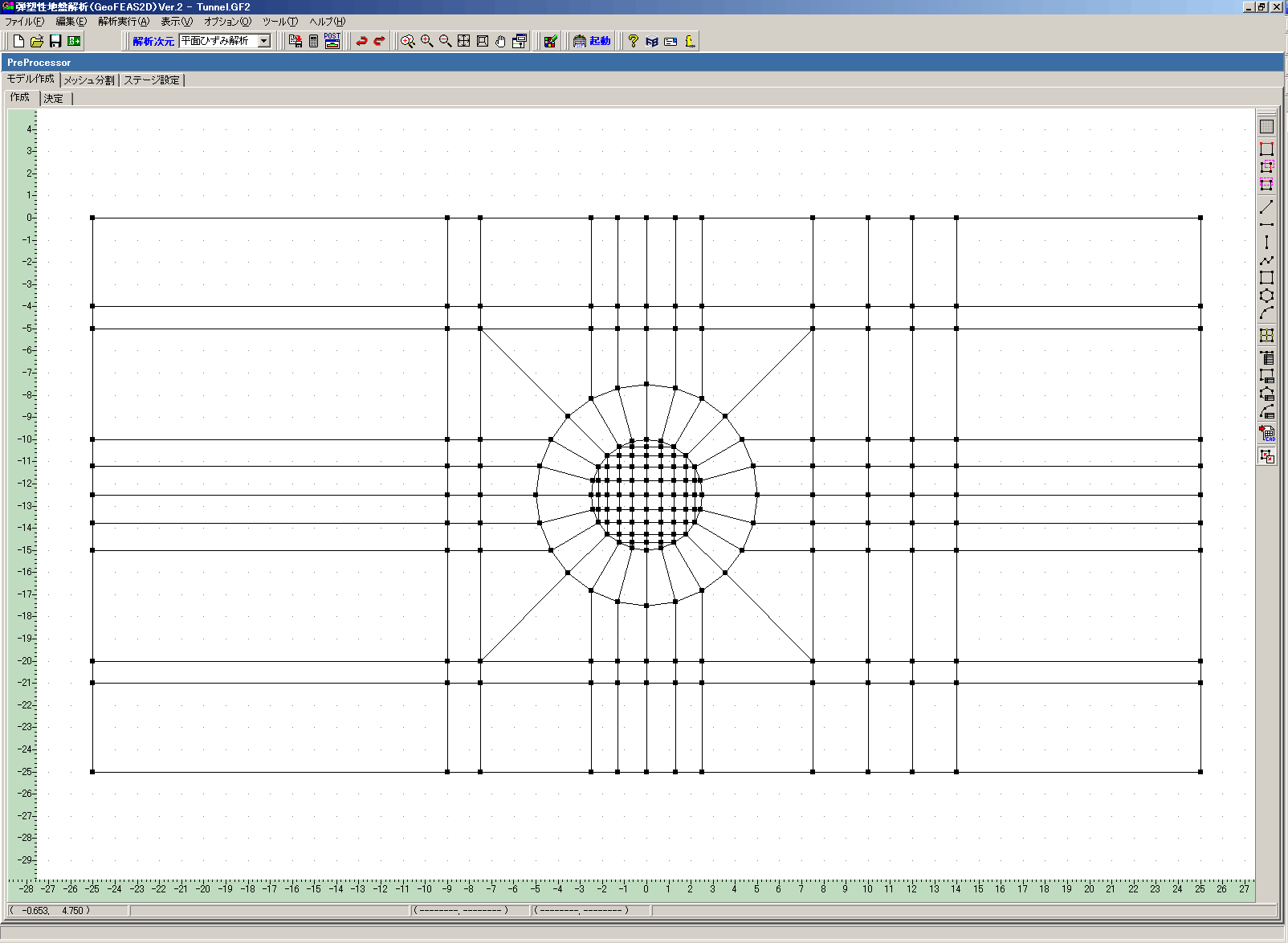
Task: Toggle the dotted grid display icon in right toolbar
Action: pos(1266,126)
